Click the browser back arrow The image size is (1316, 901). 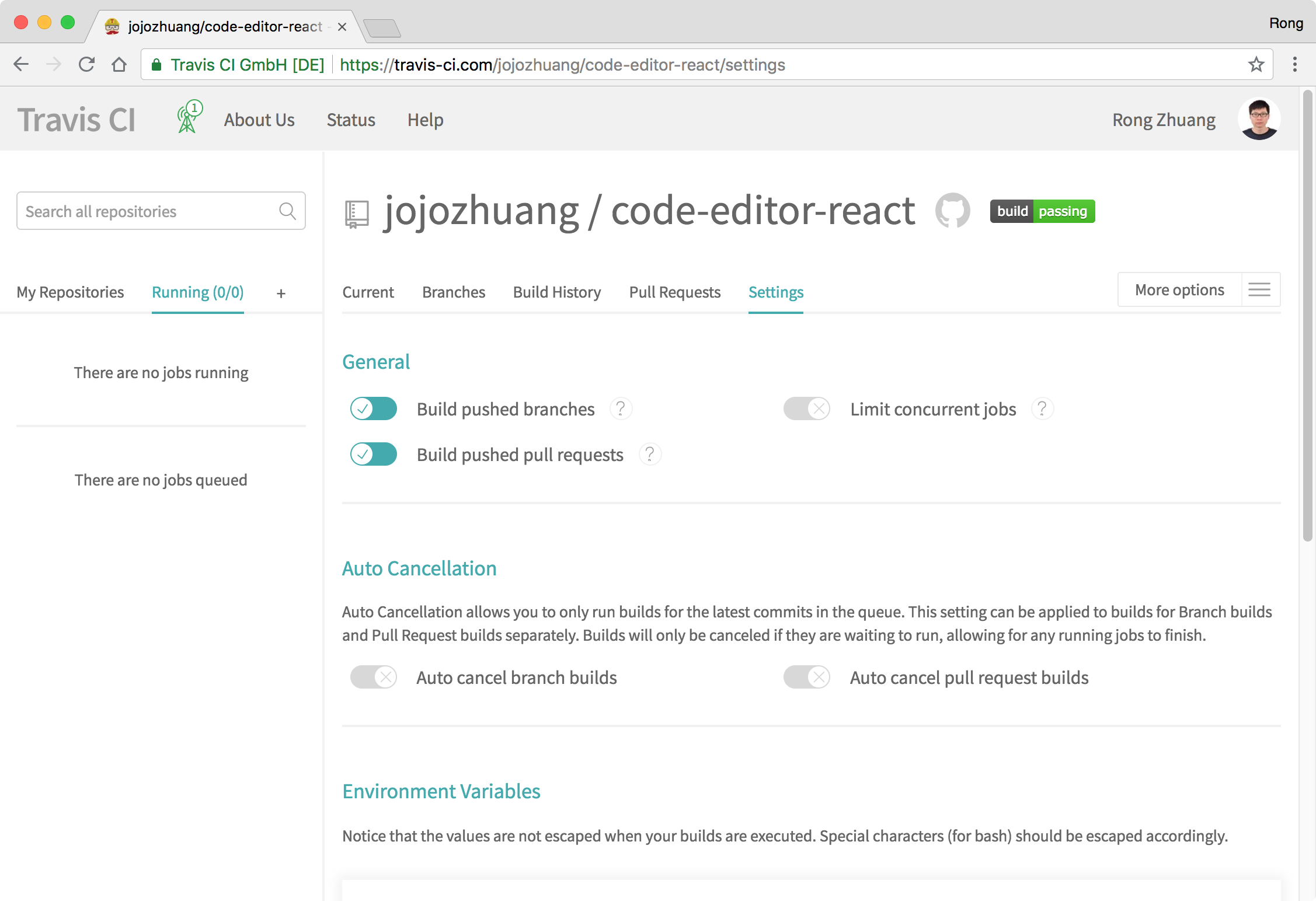click(21, 64)
